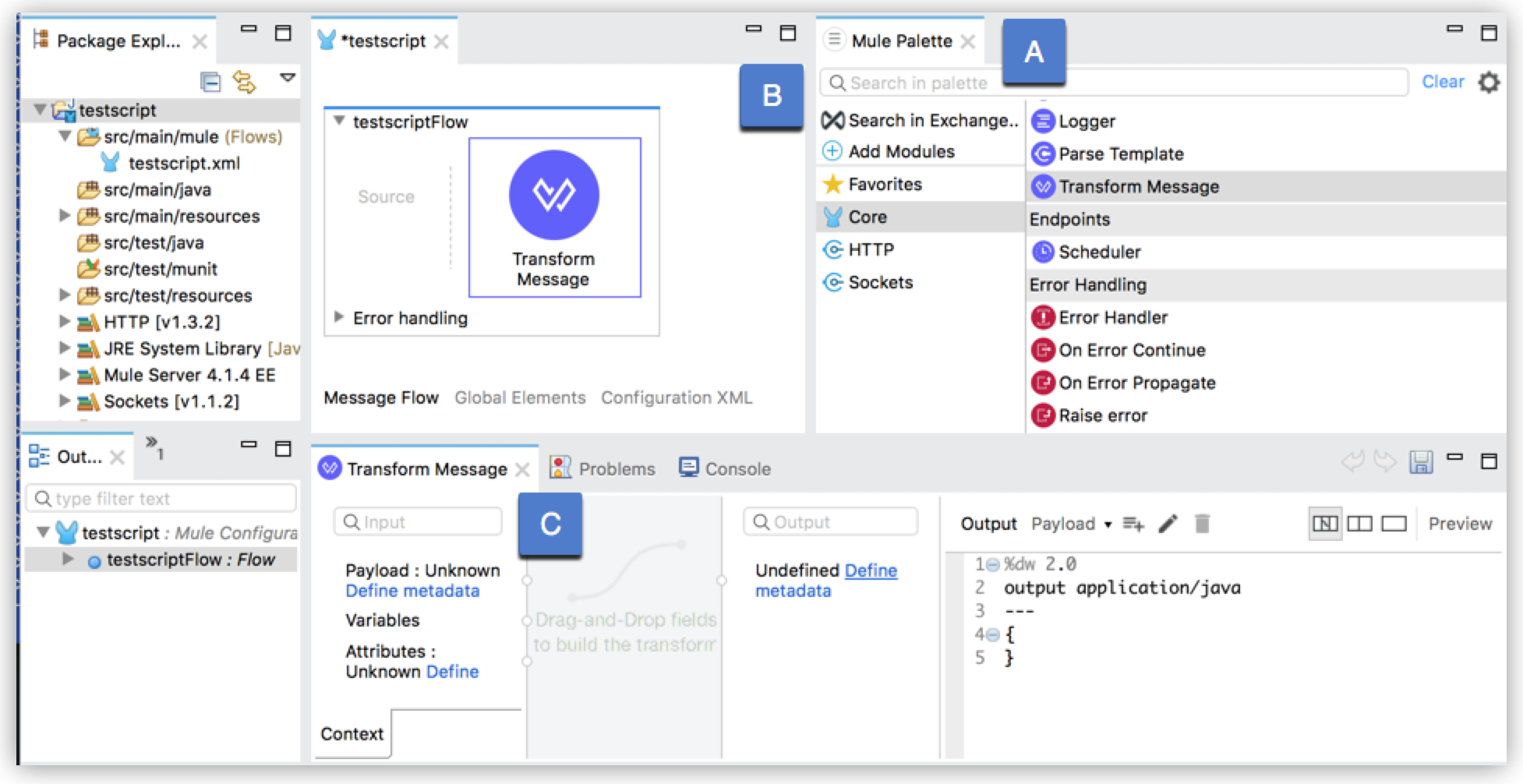Click the Collapse All icon in Package Explorer
The image size is (1523, 784).
coord(210,81)
